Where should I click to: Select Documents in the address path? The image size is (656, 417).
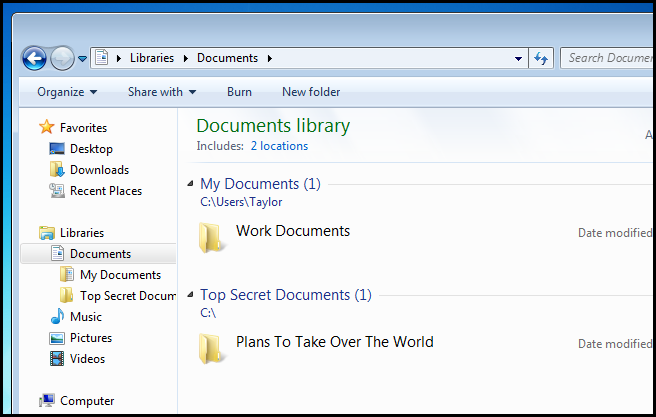[227, 58]
